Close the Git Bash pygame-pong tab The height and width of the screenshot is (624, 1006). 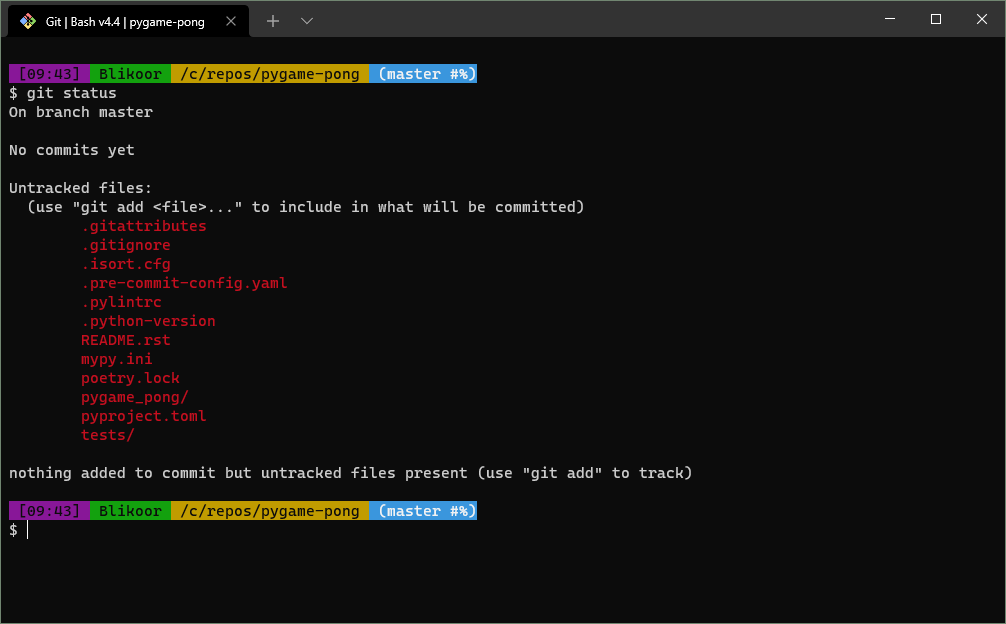click(231, 21)
